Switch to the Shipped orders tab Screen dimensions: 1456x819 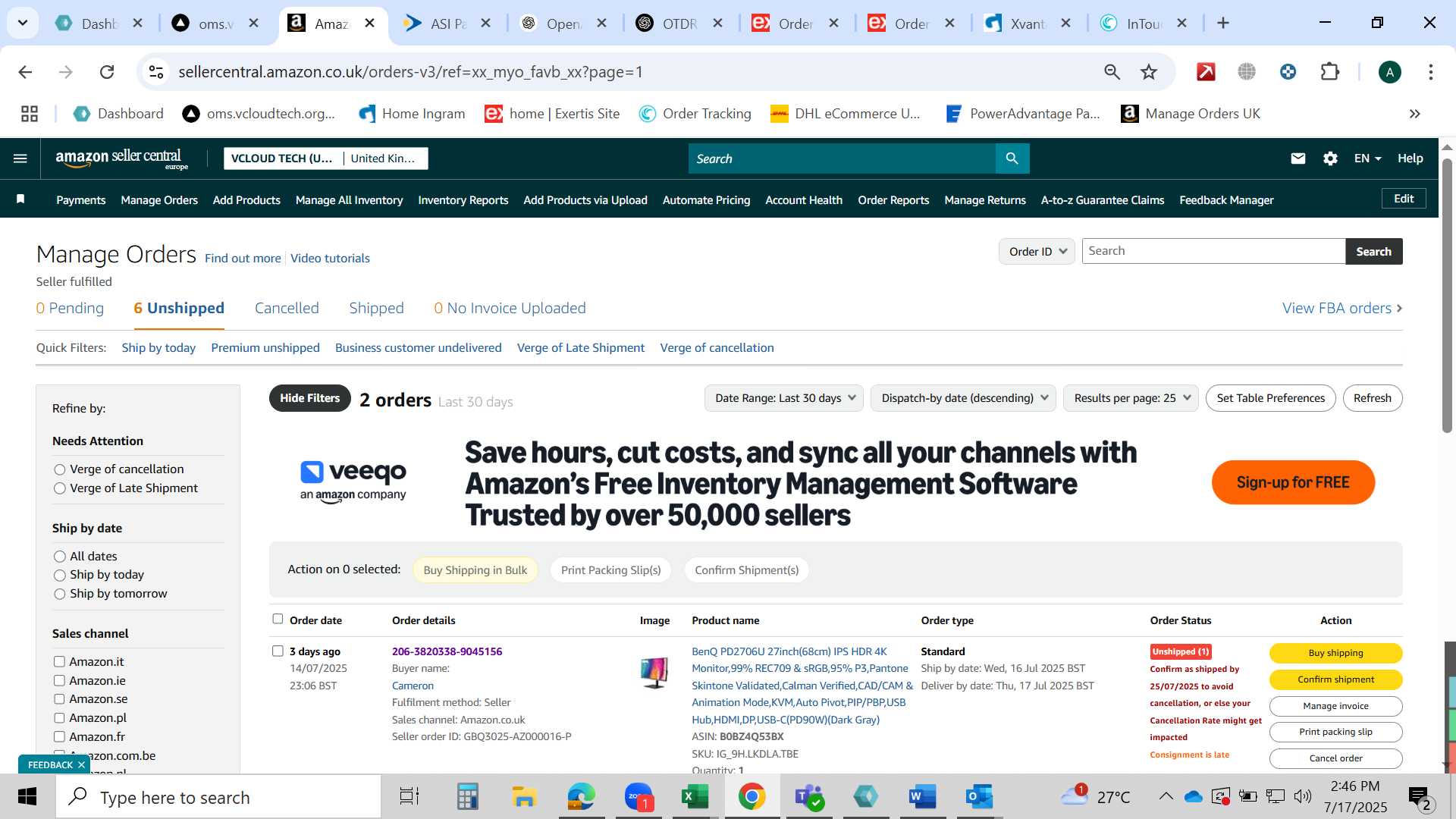click(x=376, y=308)
